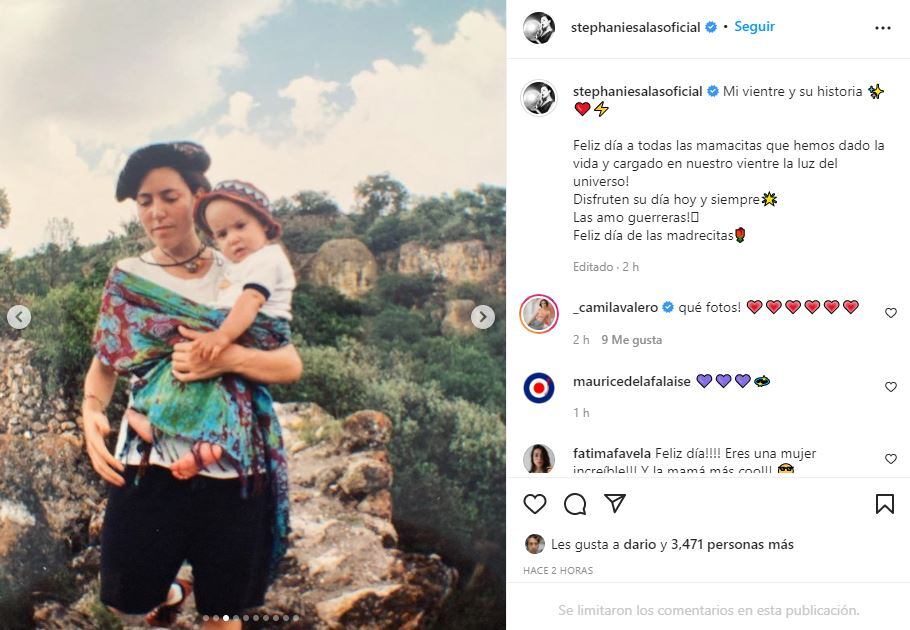Click the Seguir follow button
Viewport: 910px width, 630px height.
point(754,27)
